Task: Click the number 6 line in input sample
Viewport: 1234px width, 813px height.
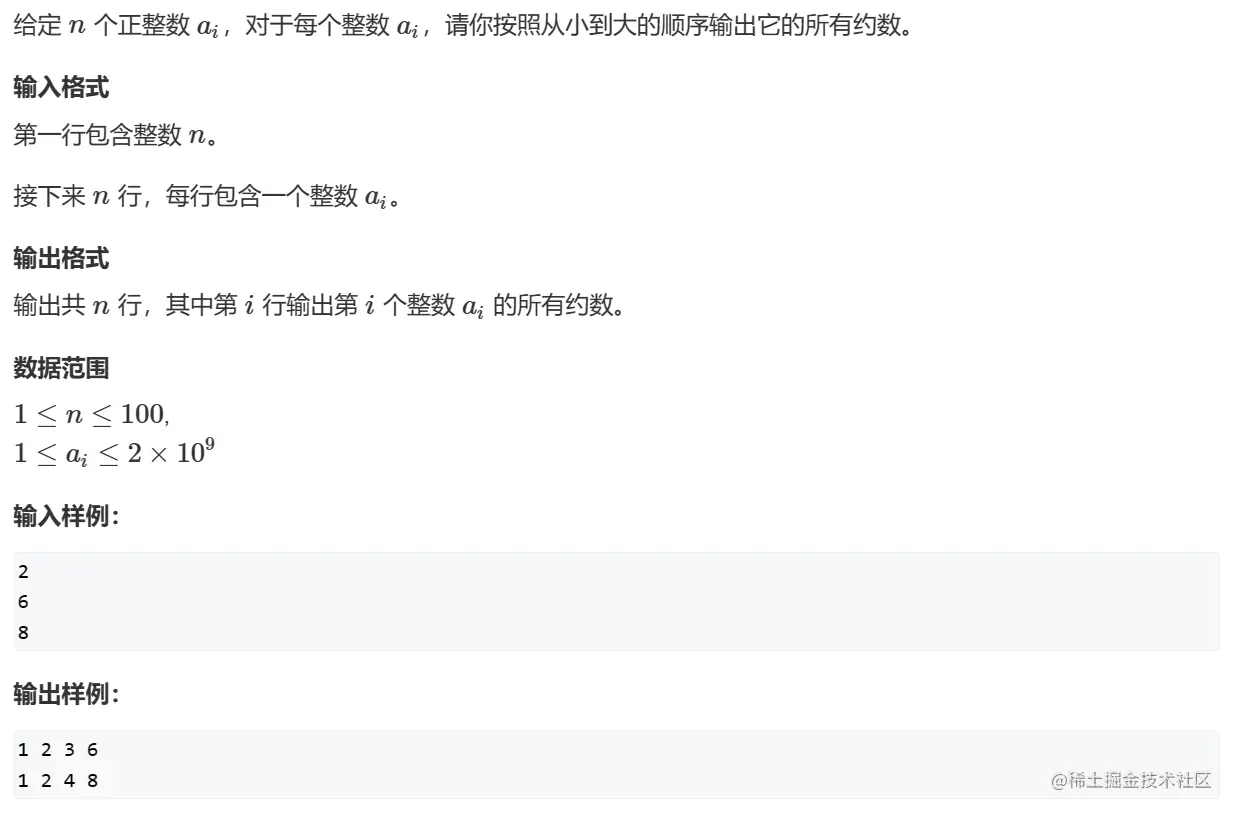Action: pyautogui.click(x=23, y=603)
